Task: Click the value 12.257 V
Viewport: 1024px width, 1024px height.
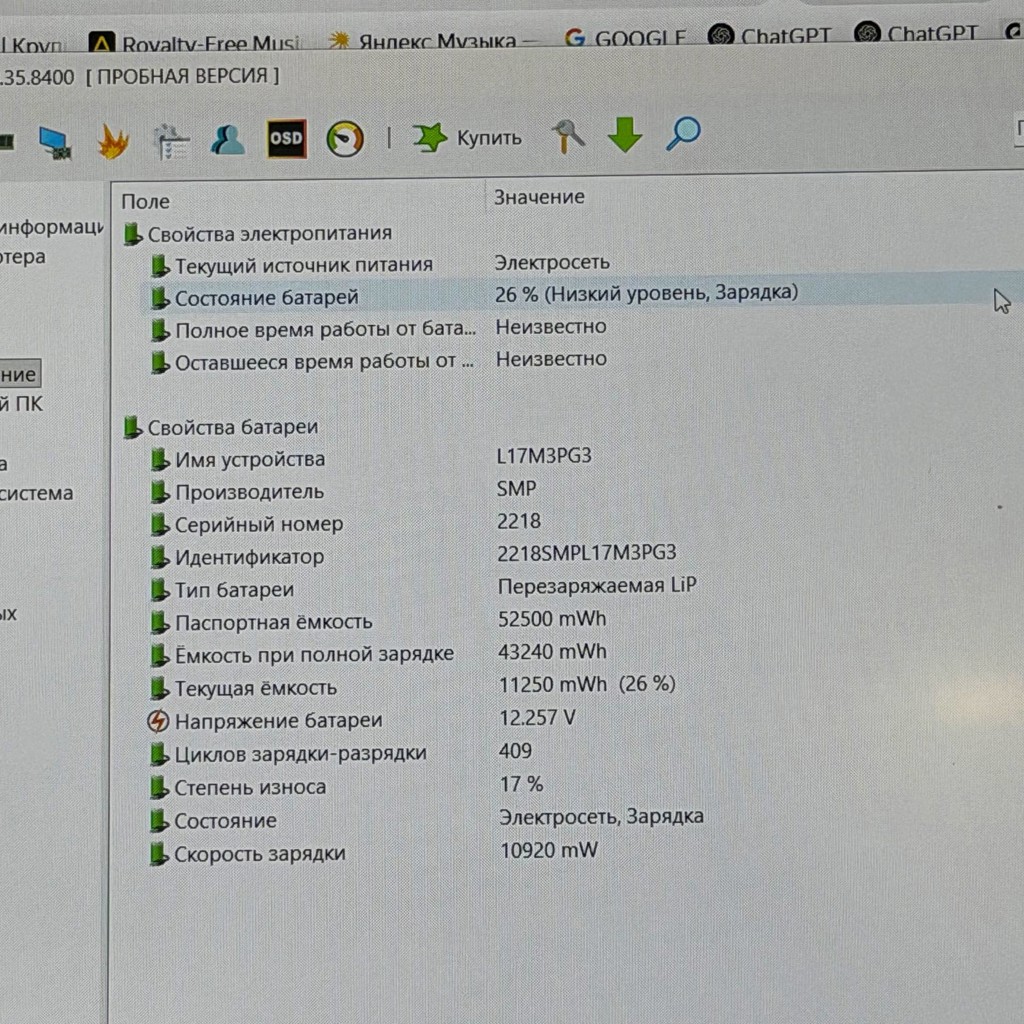Action: coord(537,718)
